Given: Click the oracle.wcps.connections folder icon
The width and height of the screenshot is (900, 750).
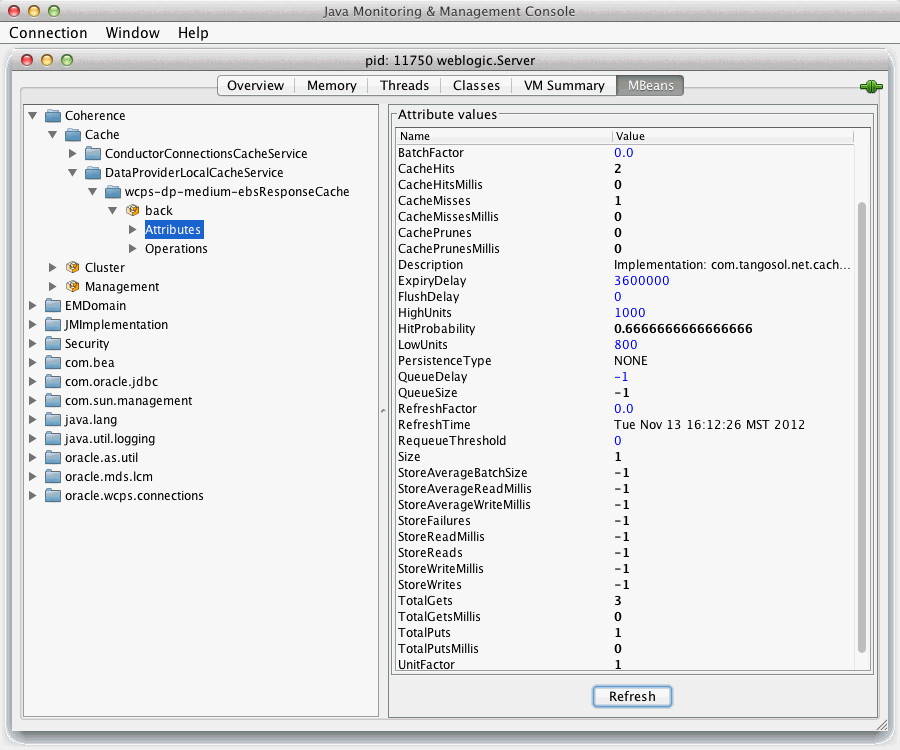Looking at the screenshot, I should pos(53,495).
